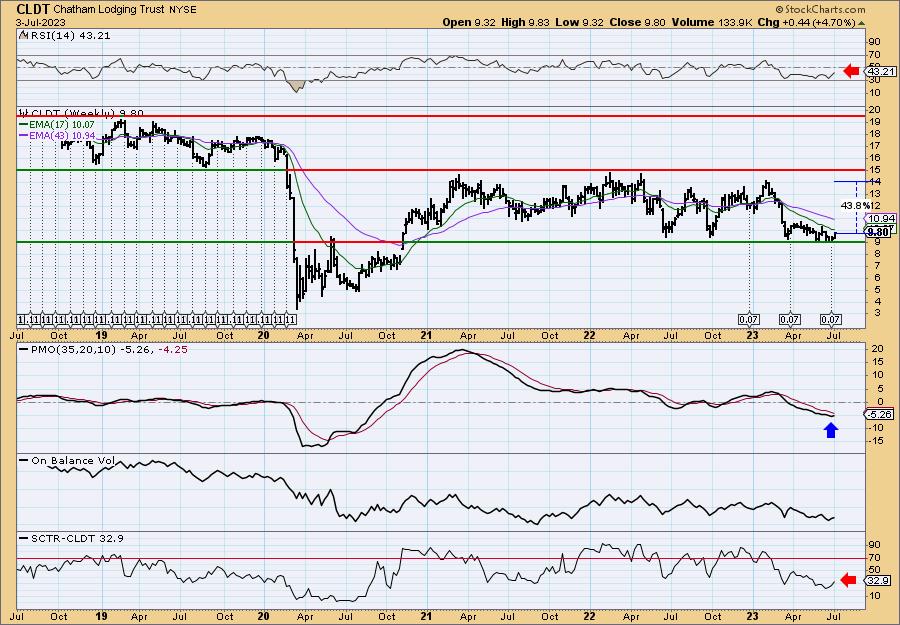Click the 3-Jul-2023 chart date
The image size is (900, 625).
coord(41,23)
